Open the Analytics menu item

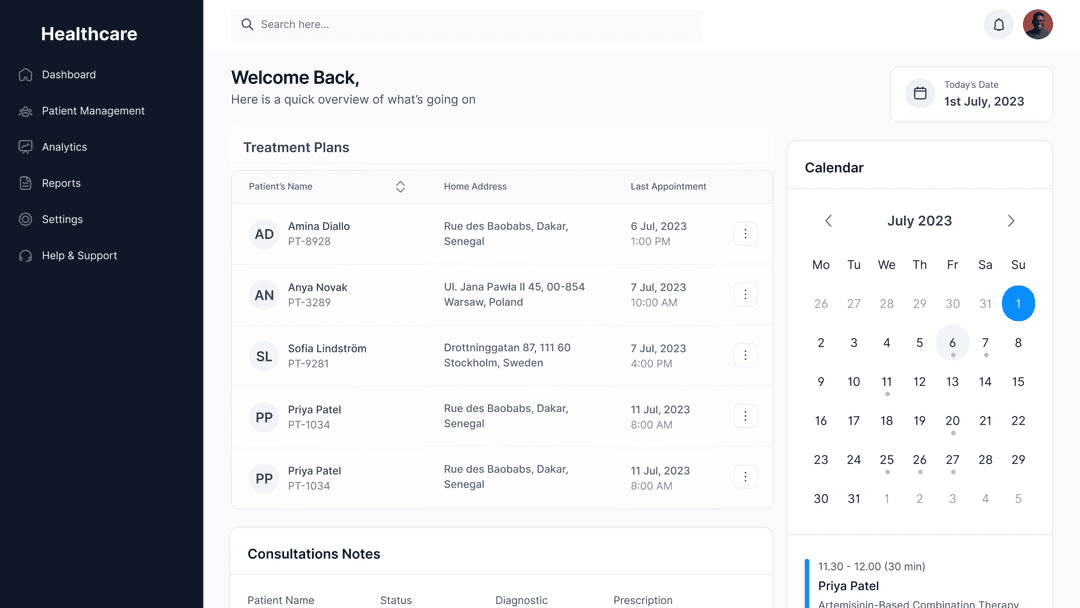click(x=64, y=147)
